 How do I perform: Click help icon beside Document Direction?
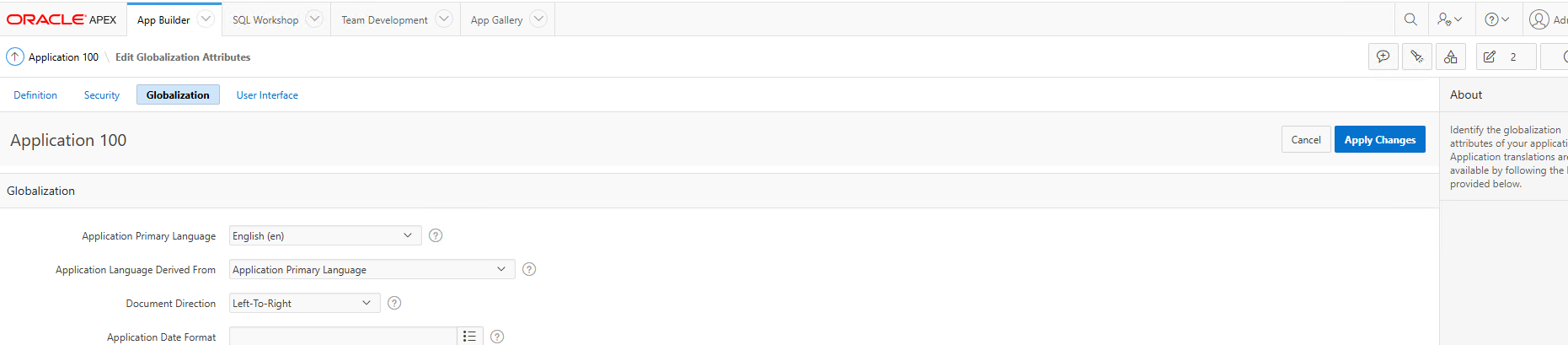394,303
